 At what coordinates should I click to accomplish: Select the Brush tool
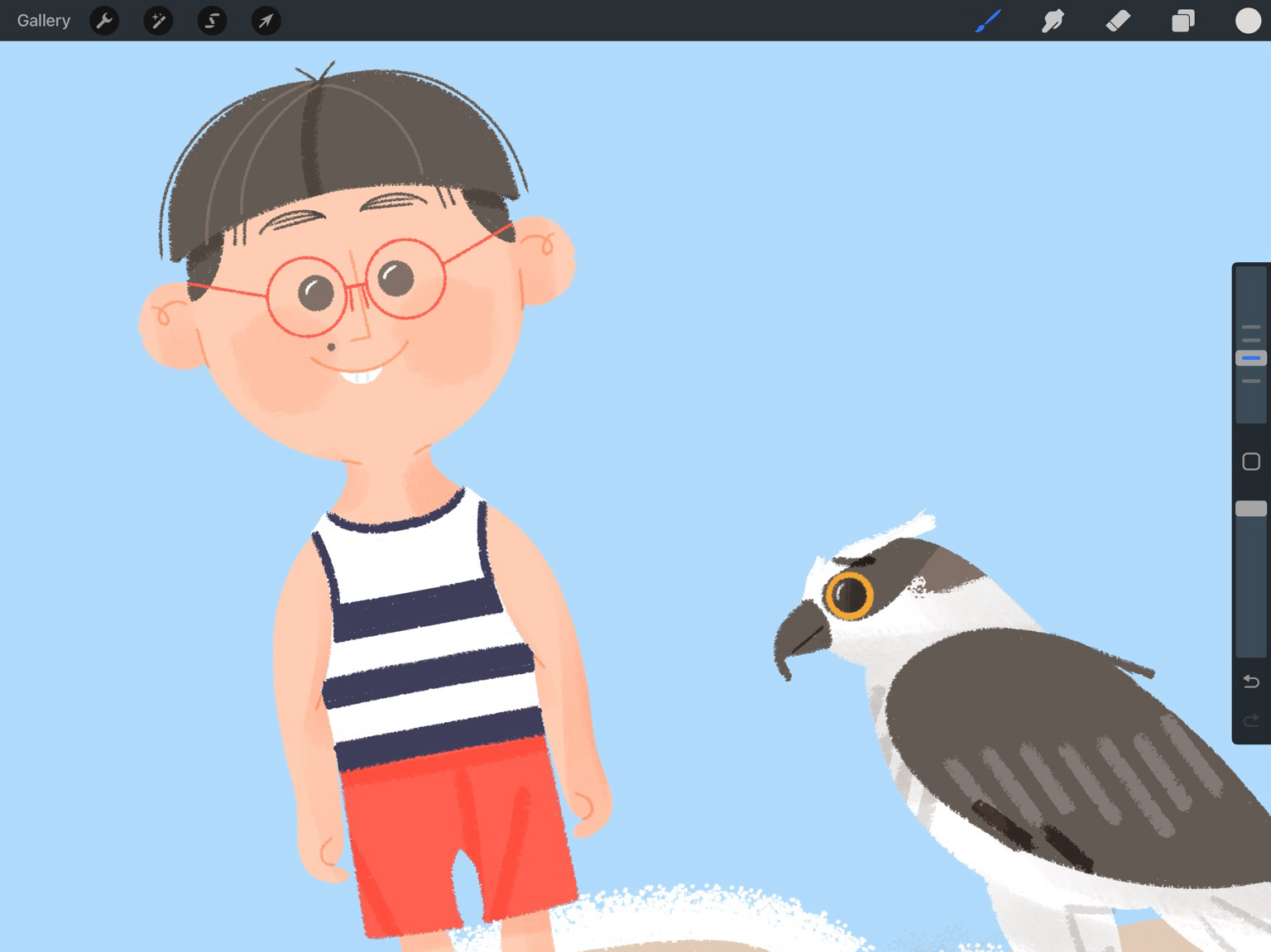988,21
